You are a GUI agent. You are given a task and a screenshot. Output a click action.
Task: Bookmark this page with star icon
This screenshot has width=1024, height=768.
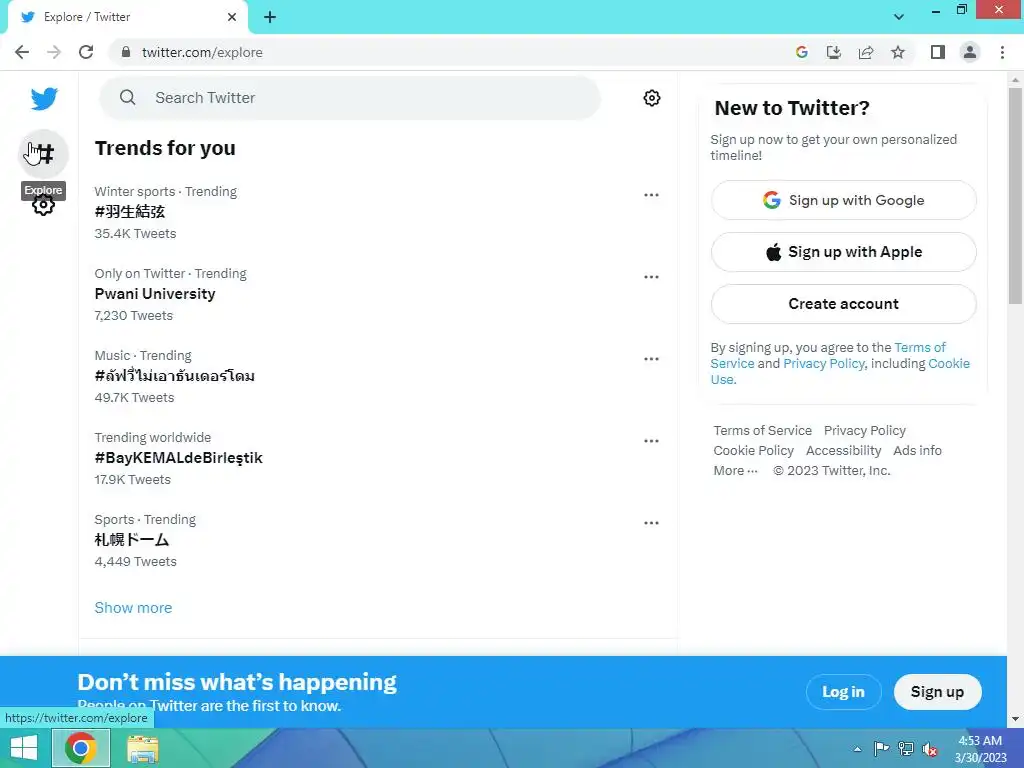898,52
